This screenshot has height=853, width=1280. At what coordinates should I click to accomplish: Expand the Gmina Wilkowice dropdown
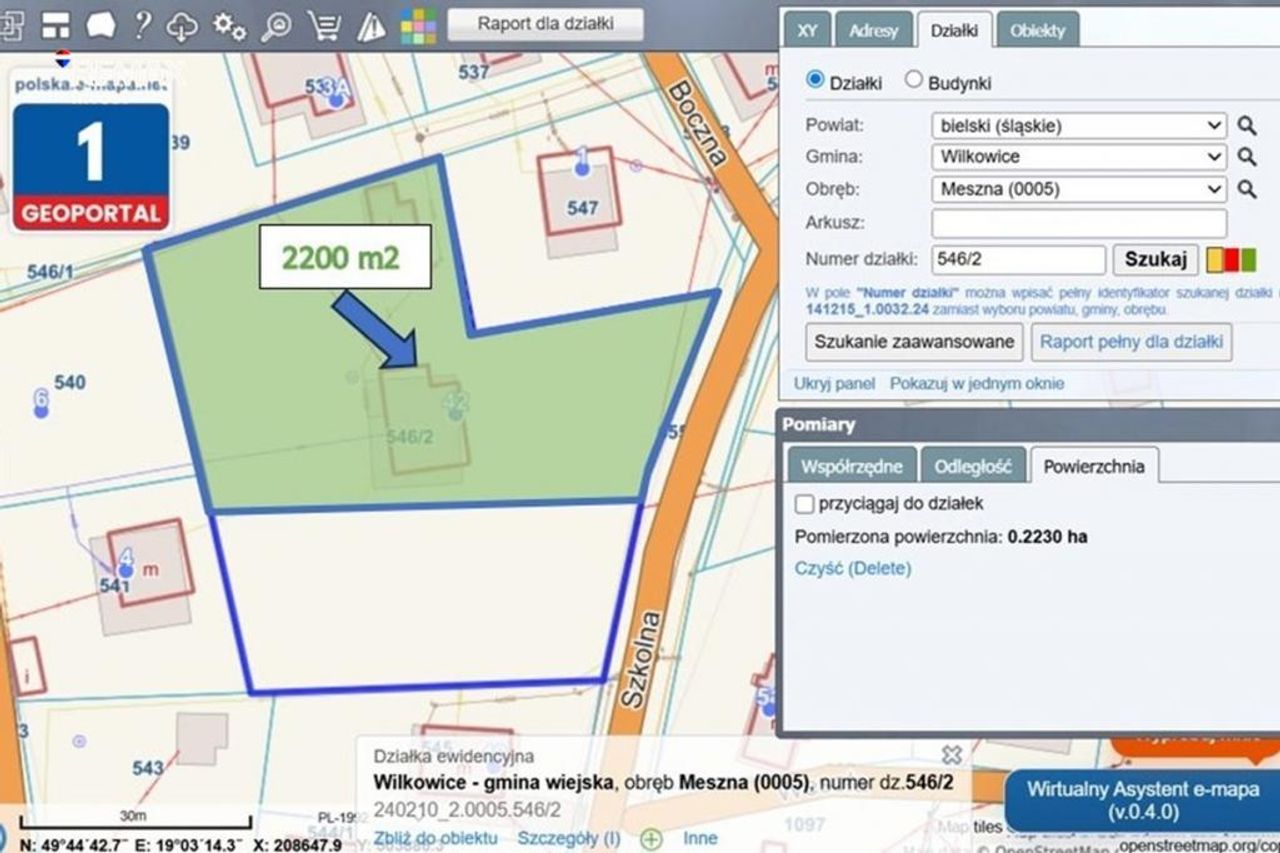[1078, 157]
